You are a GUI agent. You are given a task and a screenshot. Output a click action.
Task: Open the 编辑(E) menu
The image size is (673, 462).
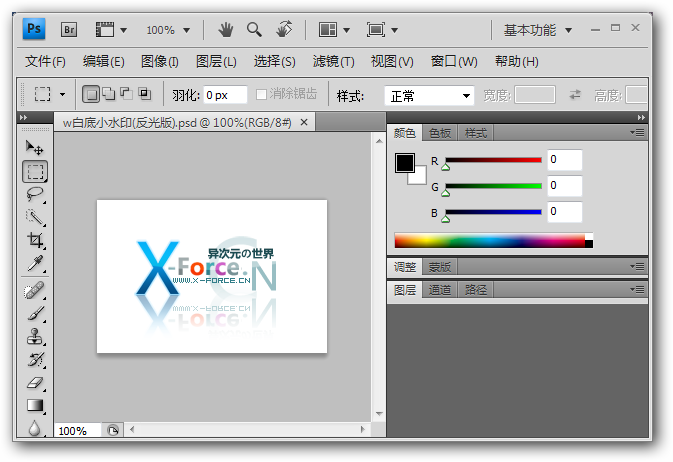pyautogui.click(x=103, y=61)
